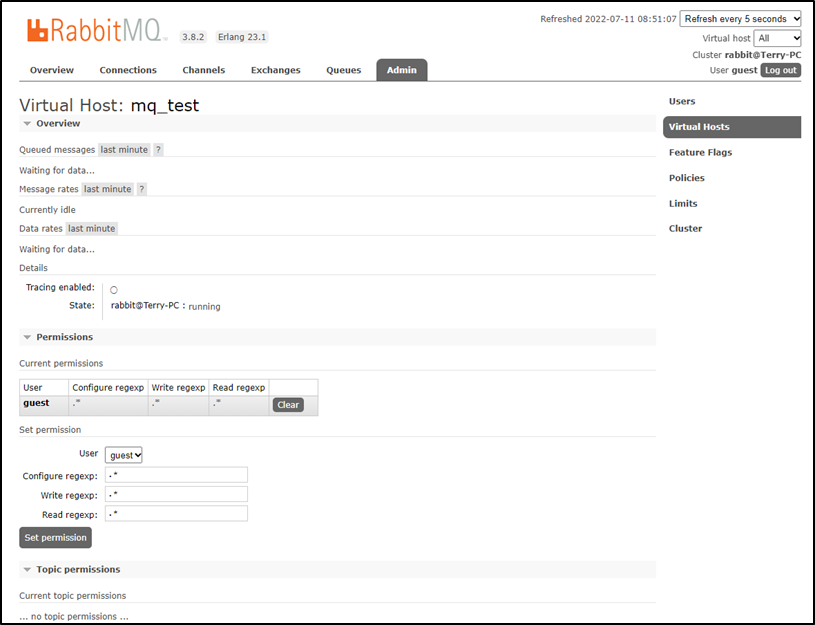815x625 pixels.
Task: Open Users in the admin sidebar
Action: click(681, 101)
